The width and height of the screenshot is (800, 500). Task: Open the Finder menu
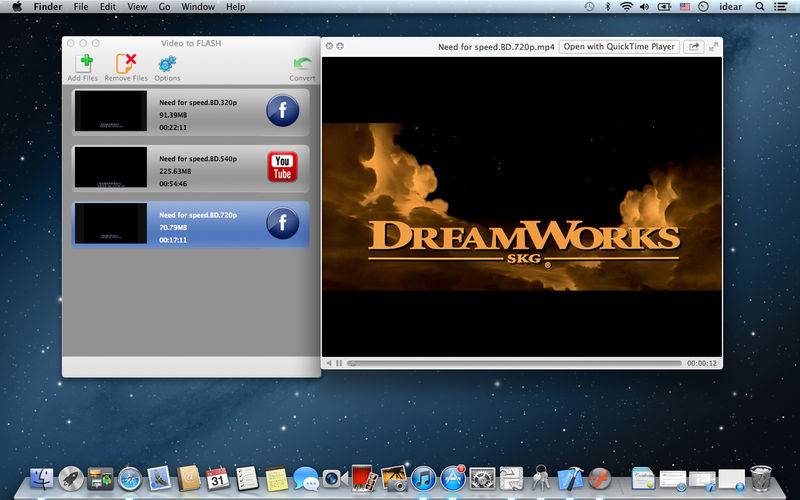(47, 7)
